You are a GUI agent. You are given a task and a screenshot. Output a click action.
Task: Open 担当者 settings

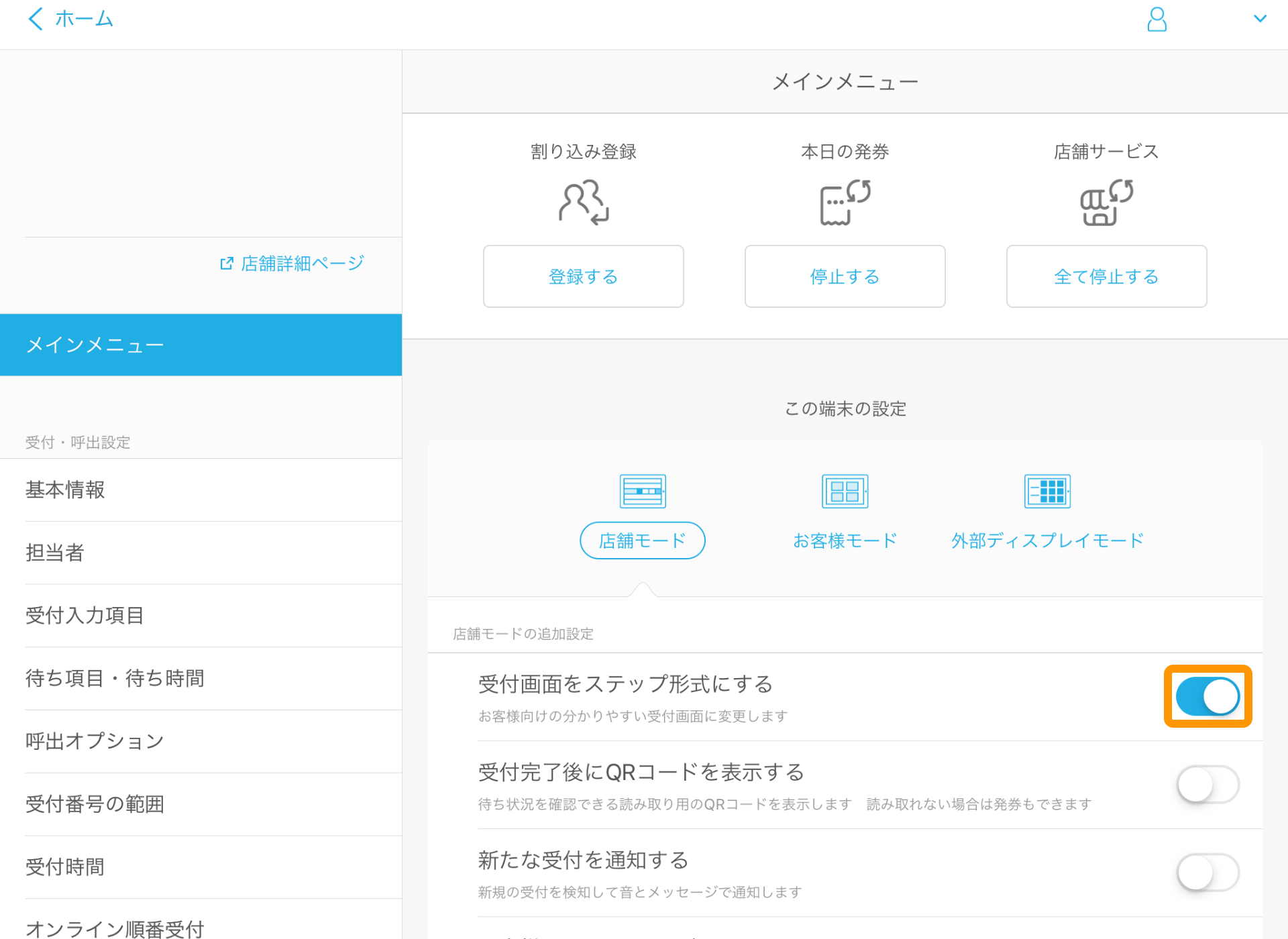(x=201, y=553)
